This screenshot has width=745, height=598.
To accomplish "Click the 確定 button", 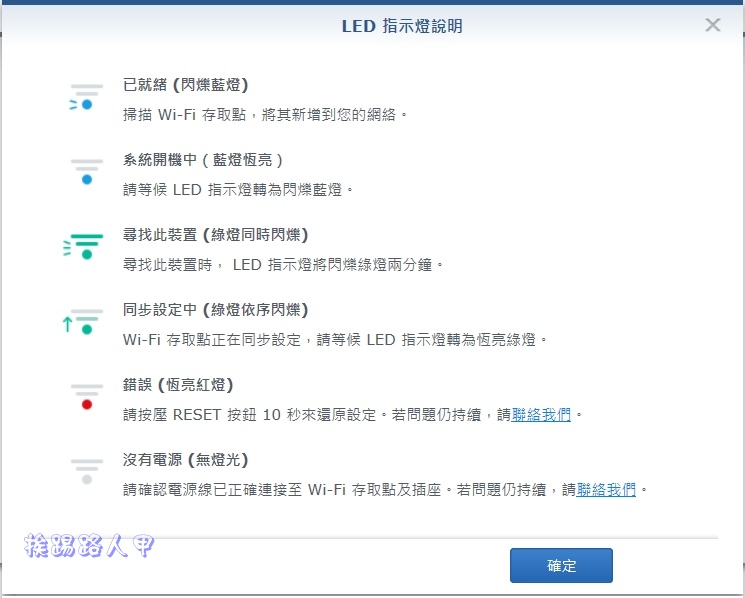I will (x=561, y=565).
